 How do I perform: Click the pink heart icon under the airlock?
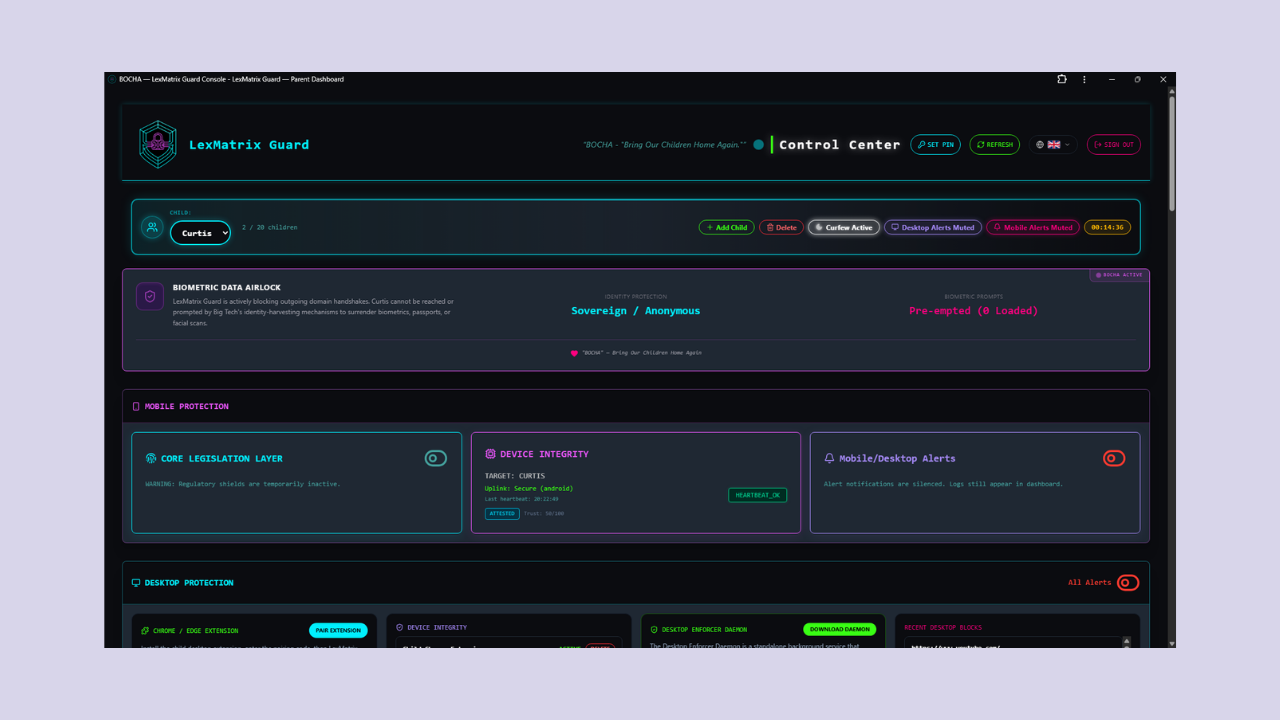(x=574, y=353)
